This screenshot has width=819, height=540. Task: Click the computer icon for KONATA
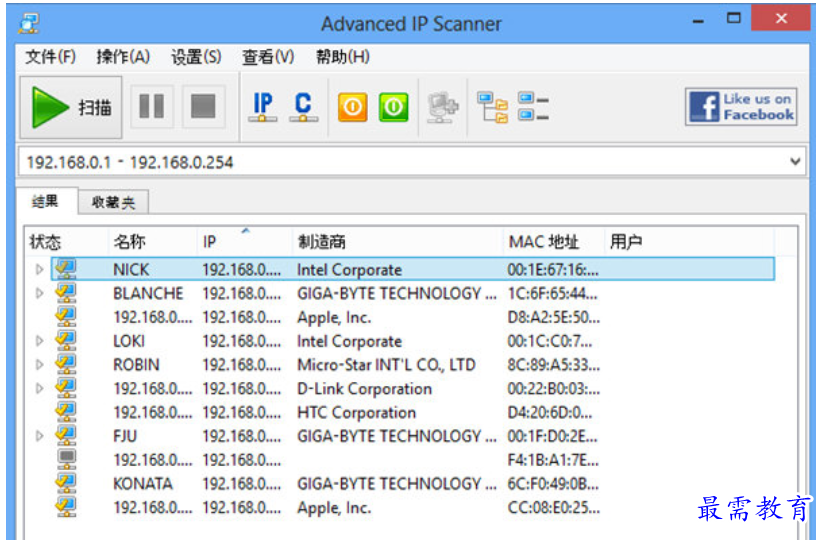66,483
